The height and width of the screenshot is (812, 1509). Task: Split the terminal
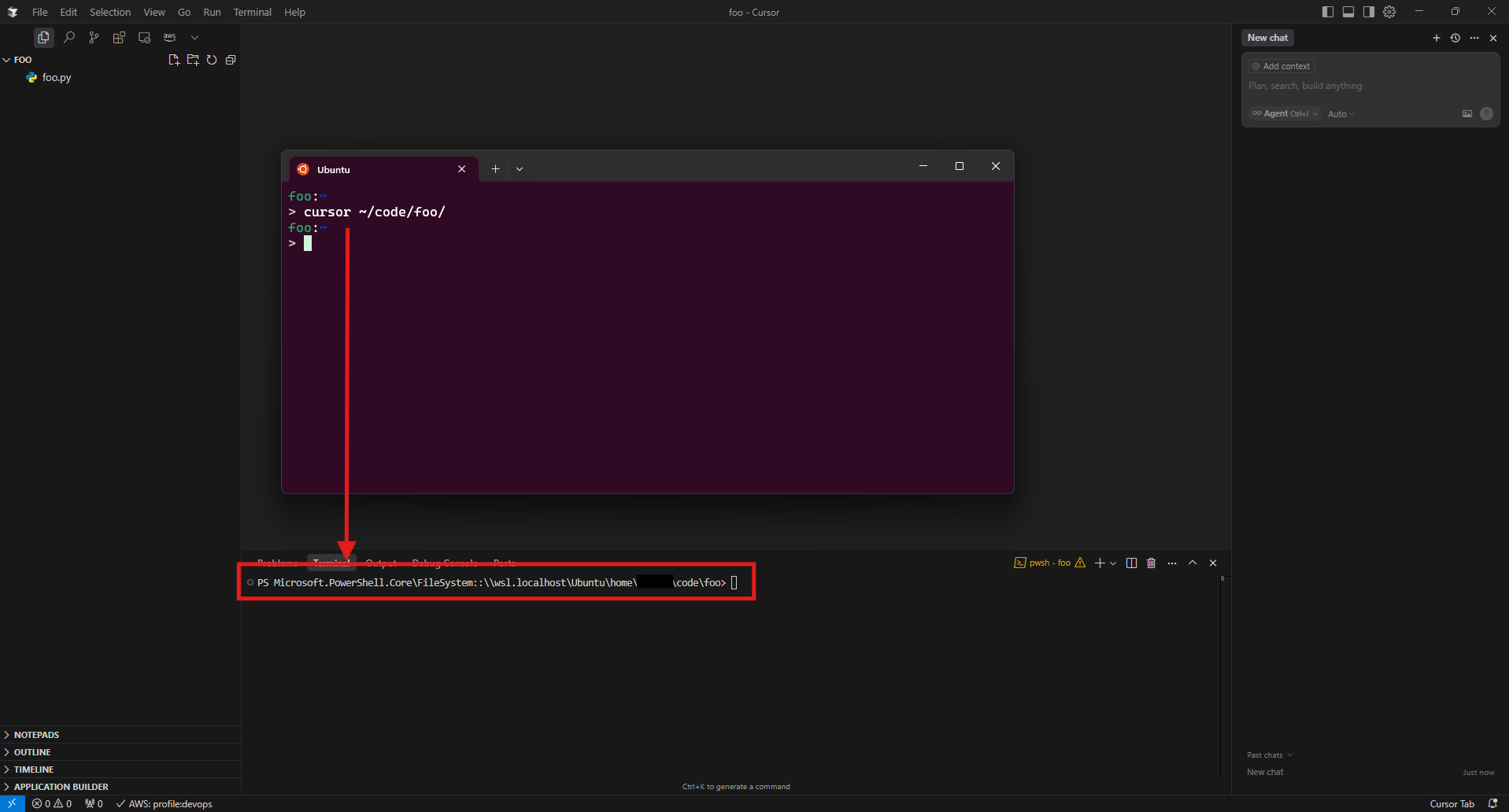[x=1131, y=563]
